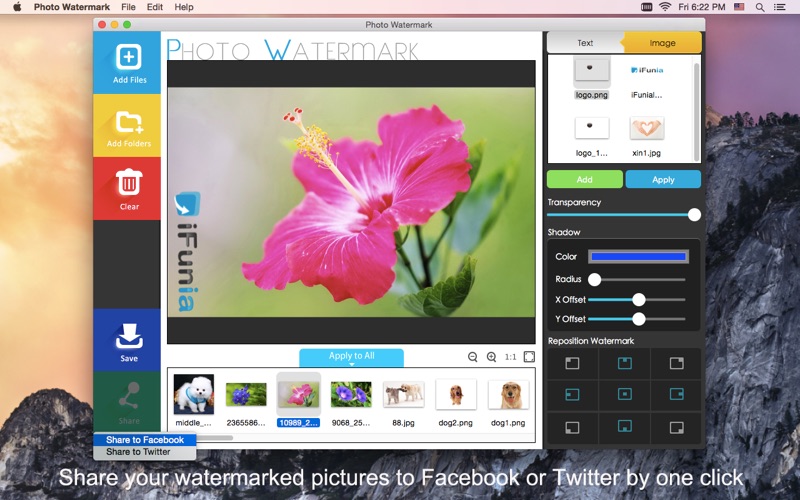
Task: Open the Help menu
Action: pos(184,7)
